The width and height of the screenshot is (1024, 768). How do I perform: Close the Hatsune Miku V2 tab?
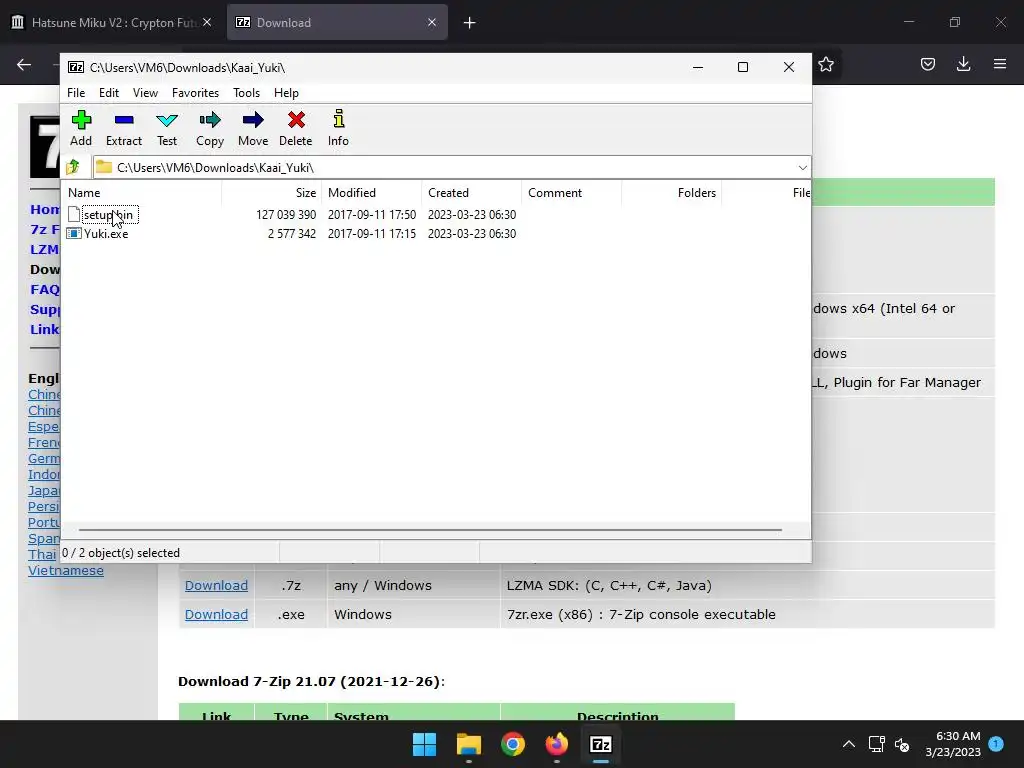[x=207, y=22]
